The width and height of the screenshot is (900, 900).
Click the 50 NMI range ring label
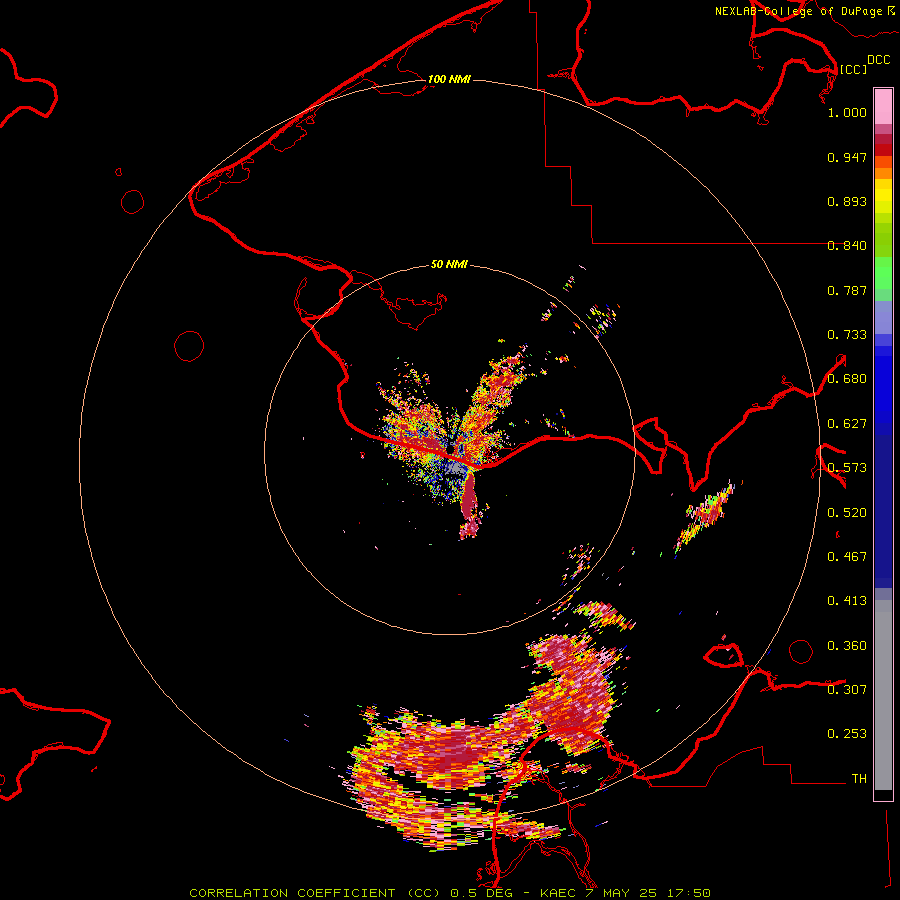[449, 265]
